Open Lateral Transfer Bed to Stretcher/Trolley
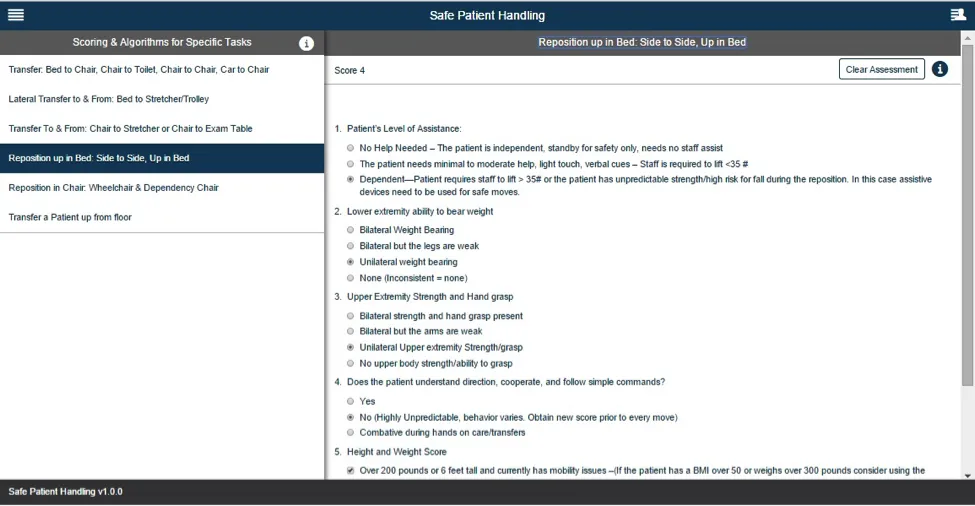Image resolution: width=975 pixels, height=506 pixels. coord(162,99)
